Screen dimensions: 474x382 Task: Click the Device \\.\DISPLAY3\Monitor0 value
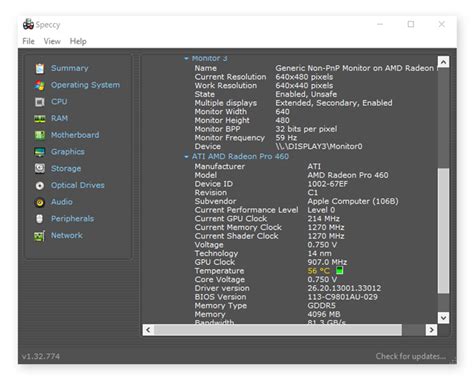point(319,146)
